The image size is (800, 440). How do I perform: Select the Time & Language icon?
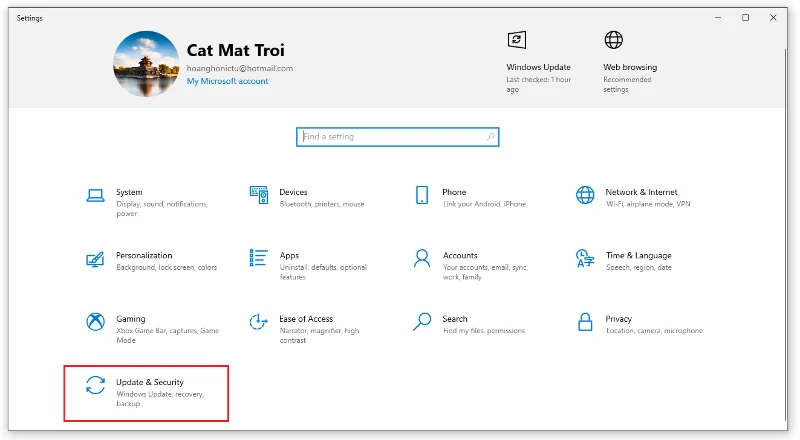pyautogui.click(x=585, y=258)
